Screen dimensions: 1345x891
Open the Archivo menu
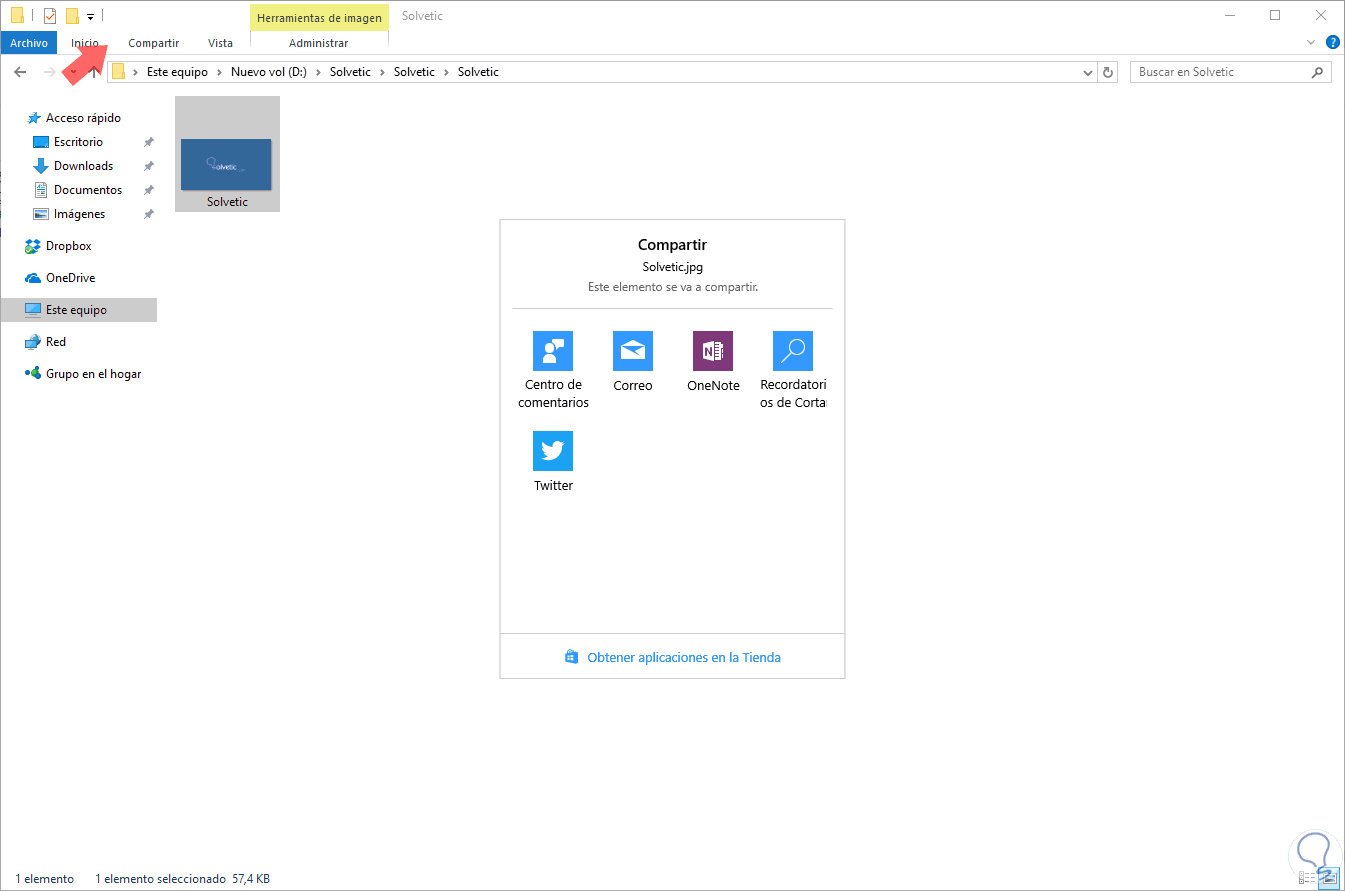30,43
